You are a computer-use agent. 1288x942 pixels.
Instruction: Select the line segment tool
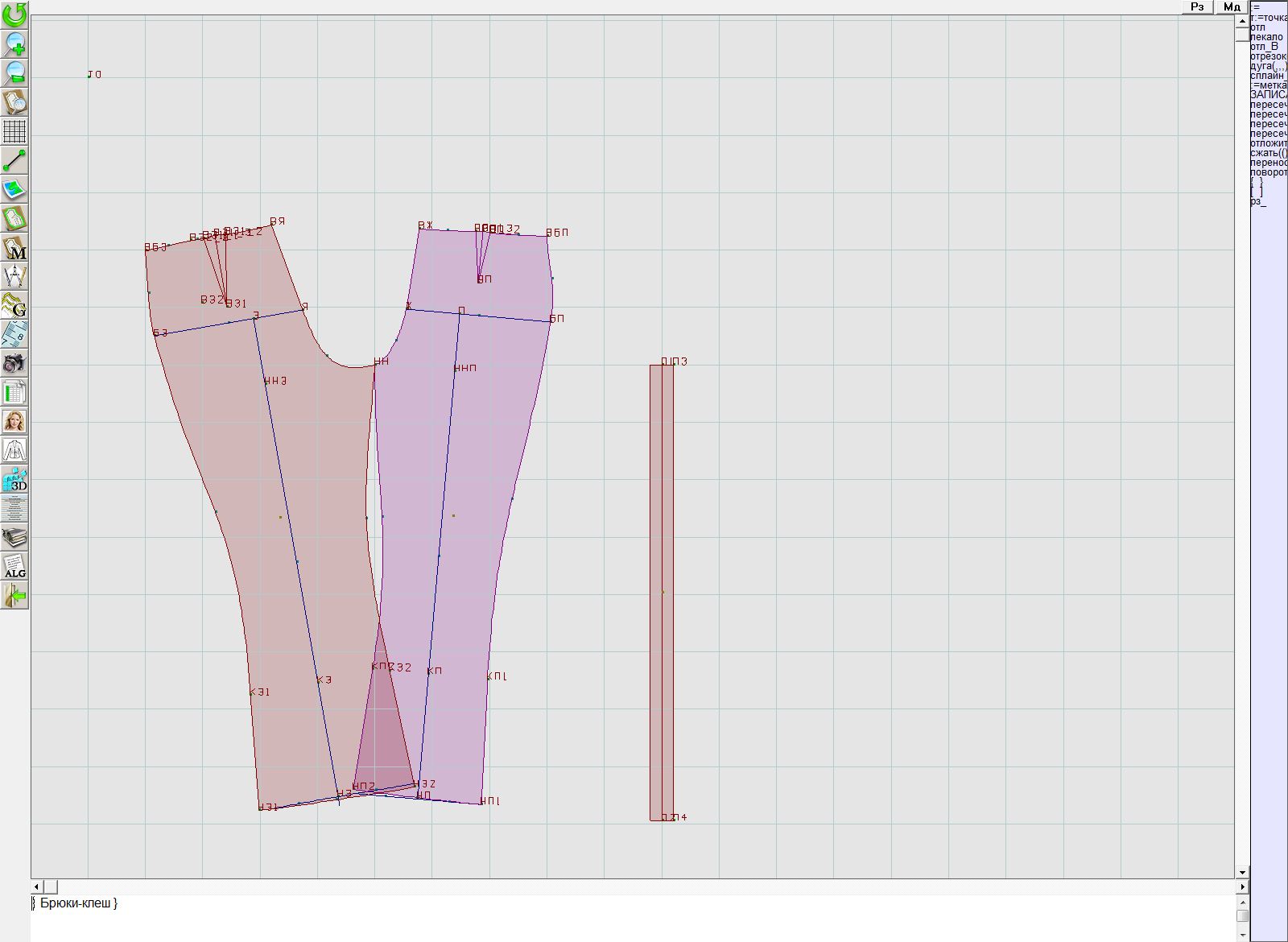[14, 160]
